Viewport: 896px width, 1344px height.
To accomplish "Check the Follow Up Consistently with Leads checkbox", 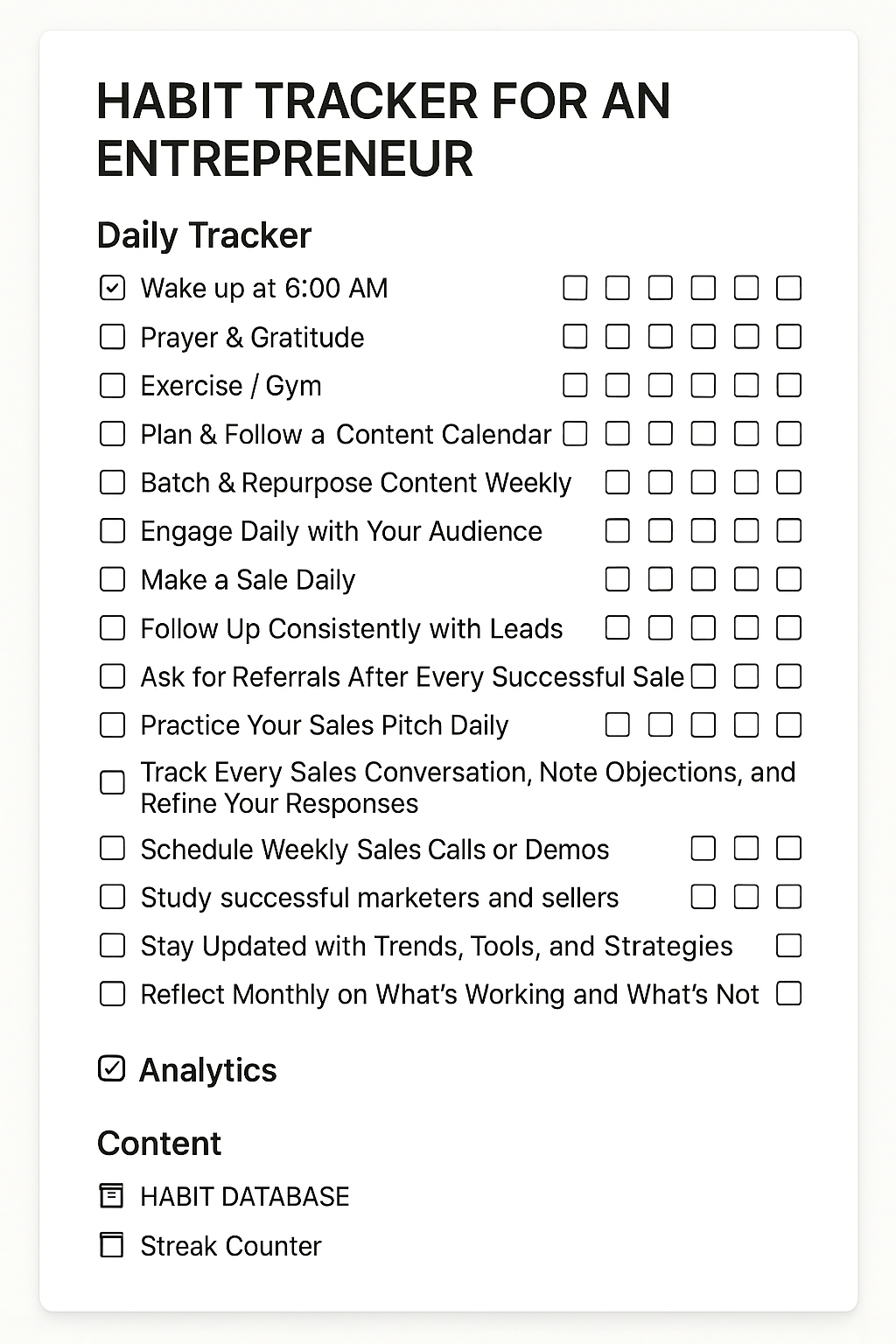I will (x=112, y=628).
